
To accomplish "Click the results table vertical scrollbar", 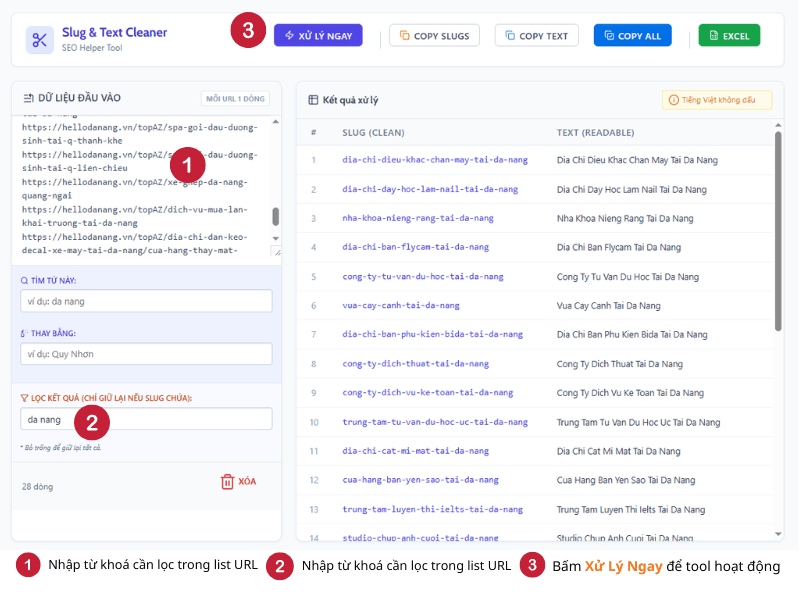I will [x=778, y=230].
